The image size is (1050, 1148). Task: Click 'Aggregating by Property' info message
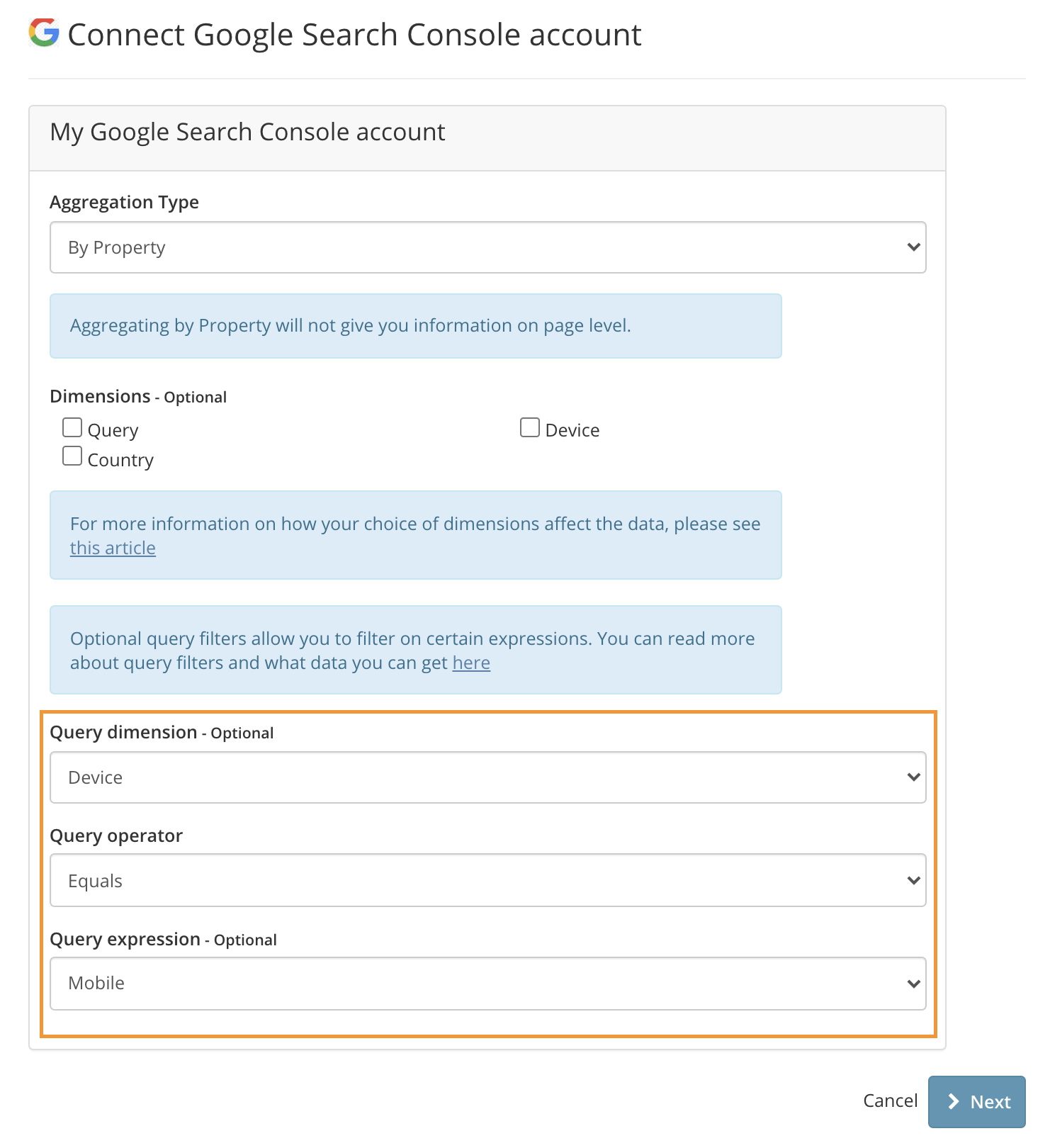coord(416,326)
